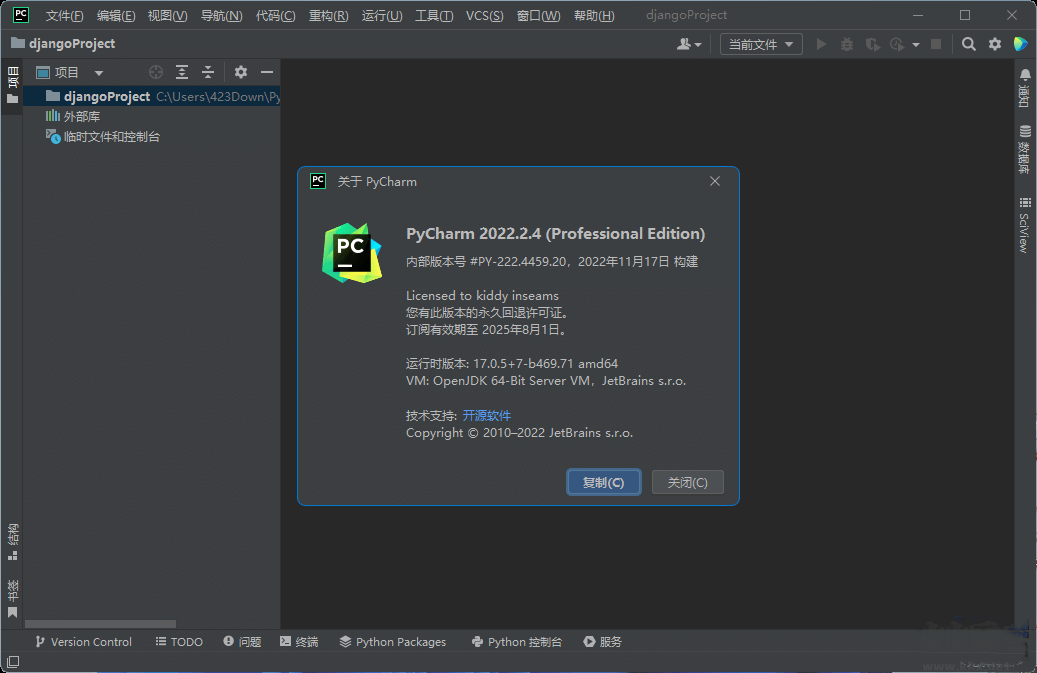This screenshot has width=1037, height=673.
Task: Open the 开源软件 support link
Action: point(487,415)
